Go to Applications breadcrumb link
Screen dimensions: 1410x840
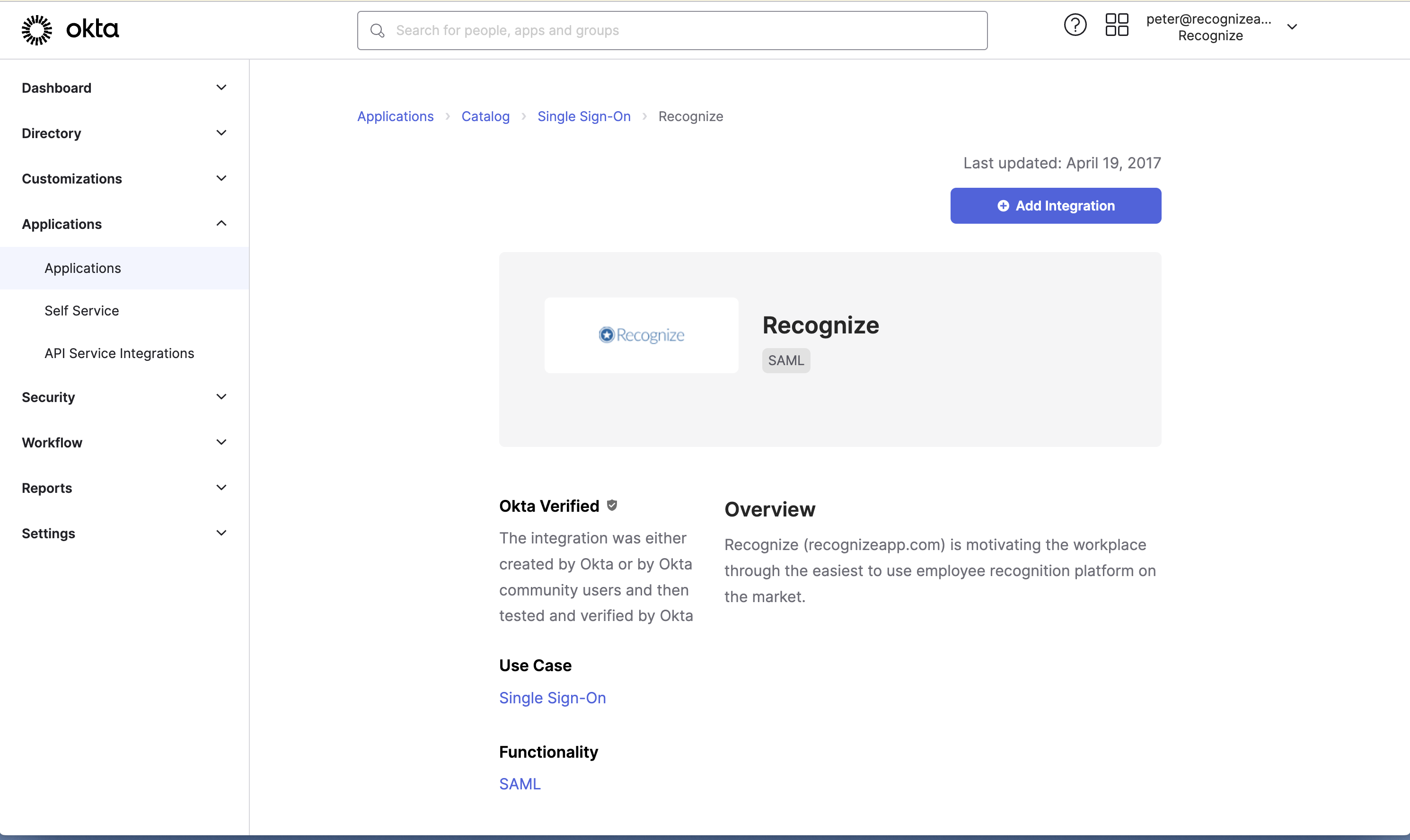pyautogui.click(x=395, y=116)
